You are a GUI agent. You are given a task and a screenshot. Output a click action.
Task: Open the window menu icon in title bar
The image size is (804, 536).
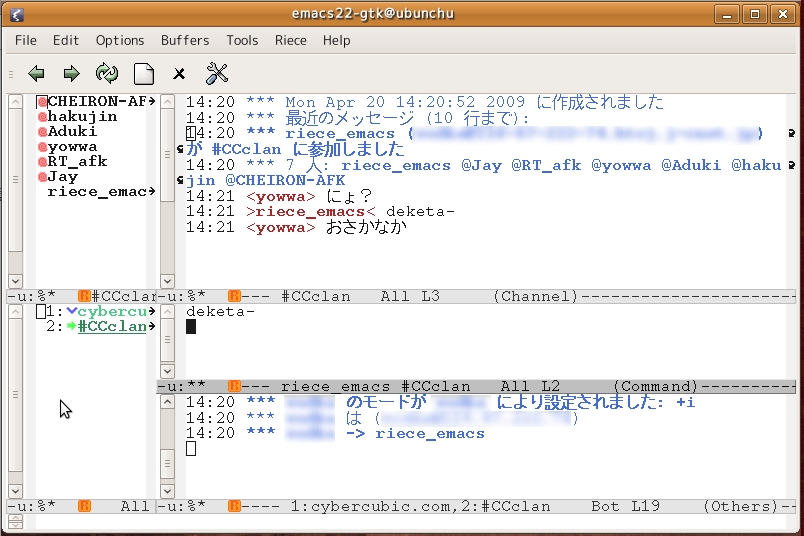(x=17, y=14)
